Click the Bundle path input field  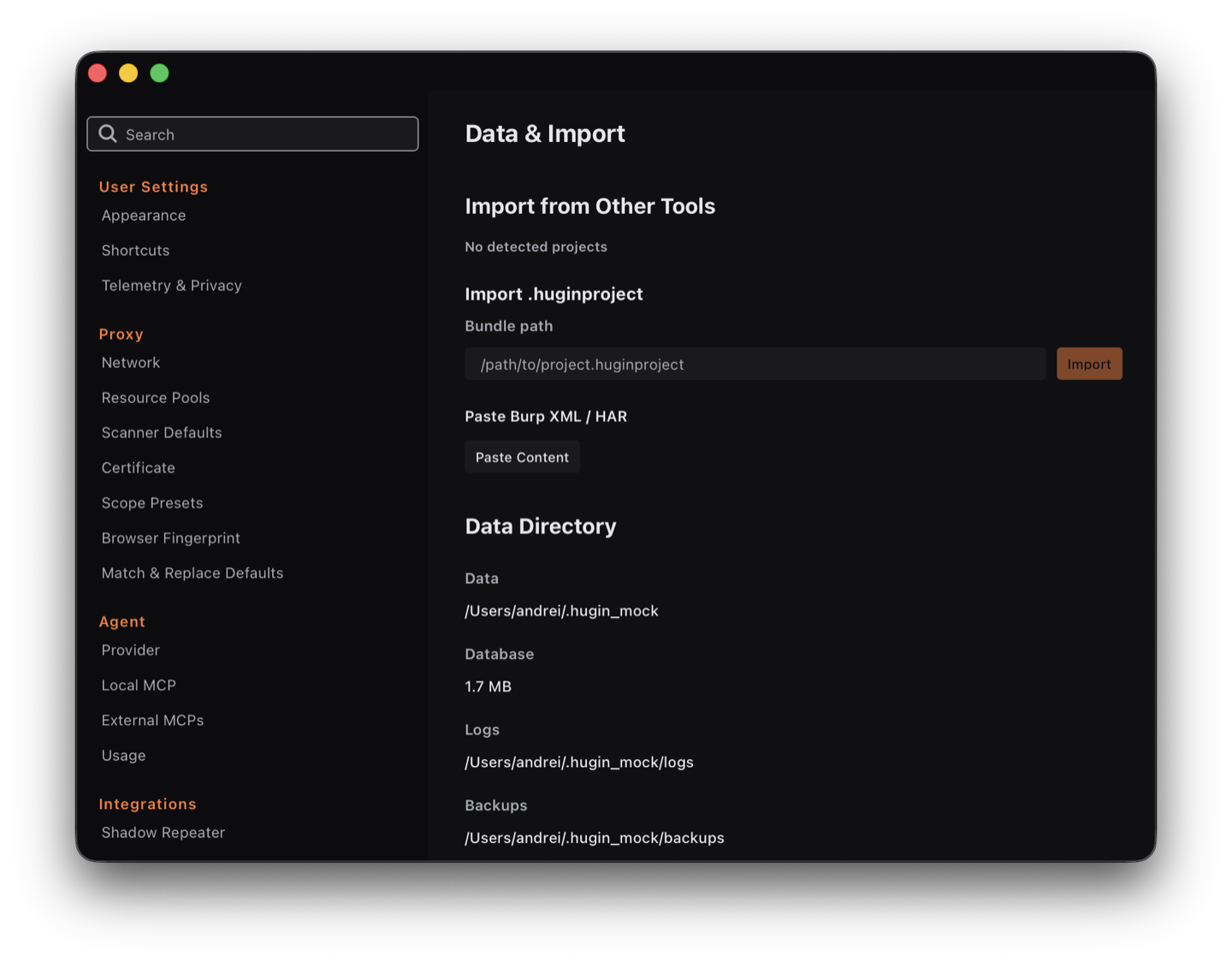coord(755,364)
